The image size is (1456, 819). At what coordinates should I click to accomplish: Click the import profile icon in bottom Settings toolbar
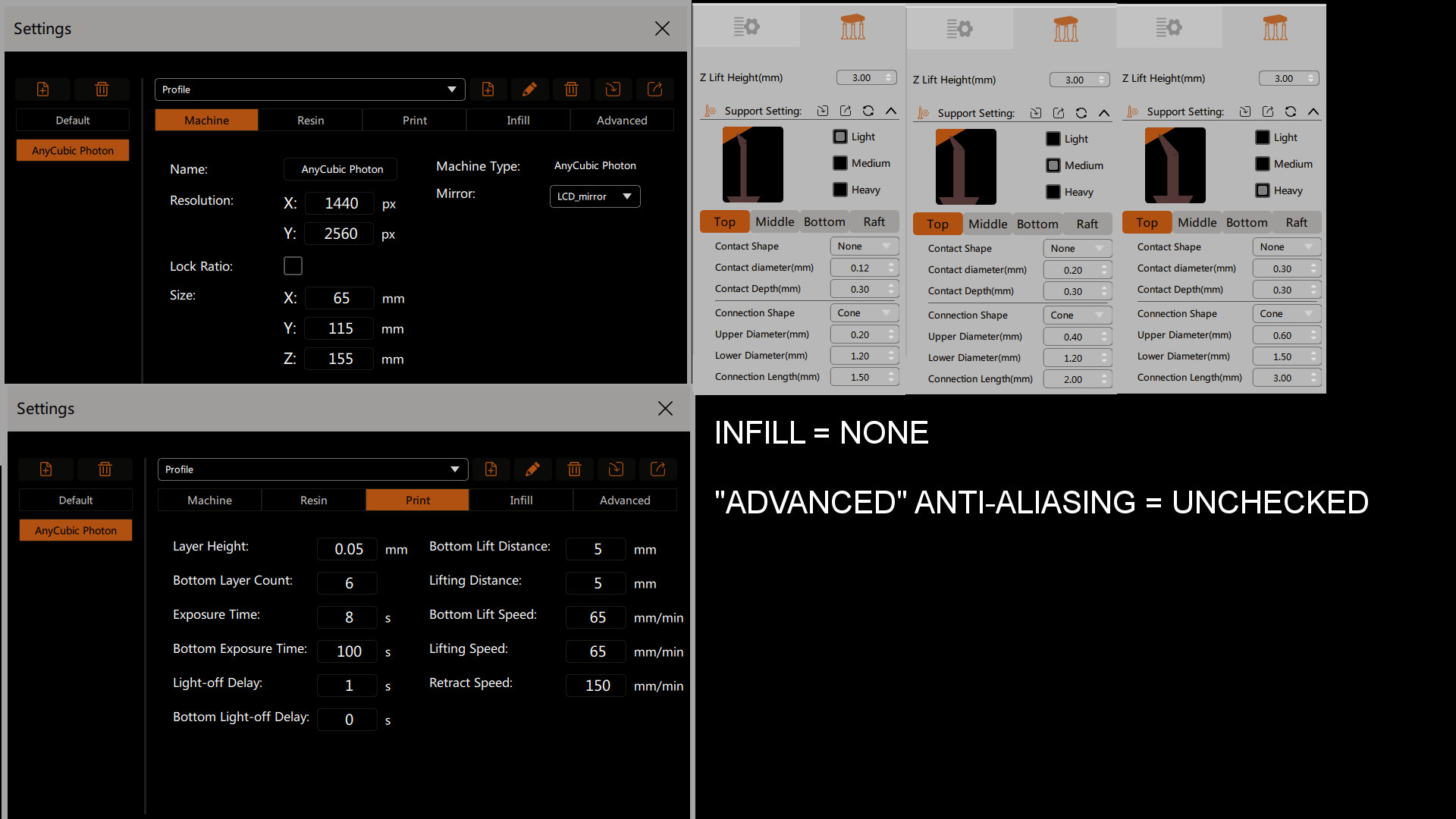pyautogui.click(x=616, y=469)
